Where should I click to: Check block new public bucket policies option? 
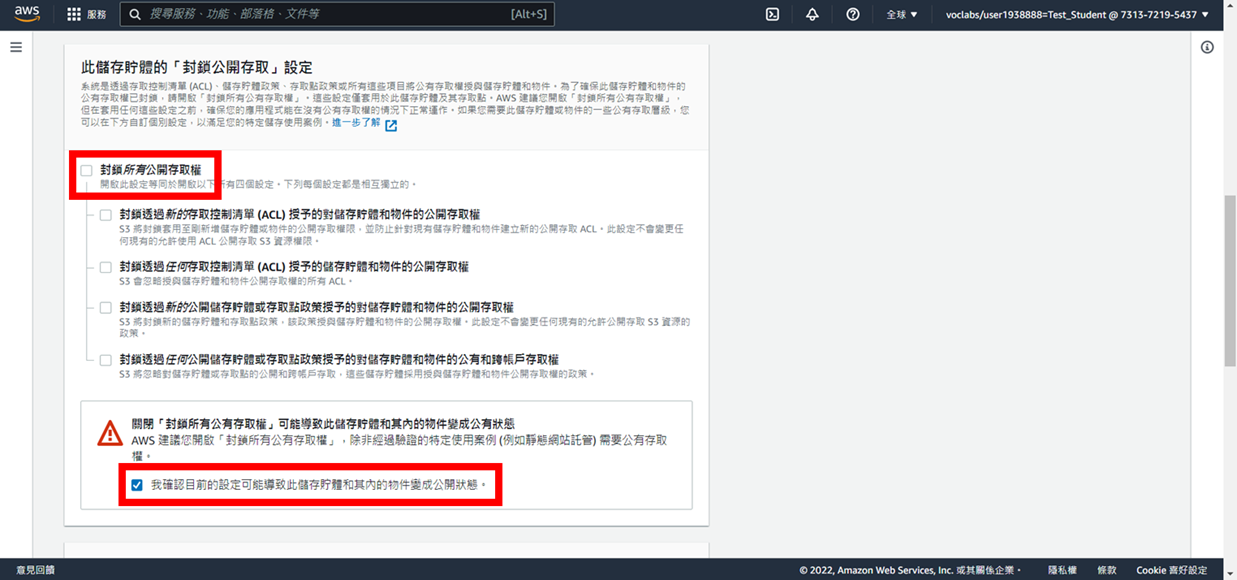click(x=106, y=308)
